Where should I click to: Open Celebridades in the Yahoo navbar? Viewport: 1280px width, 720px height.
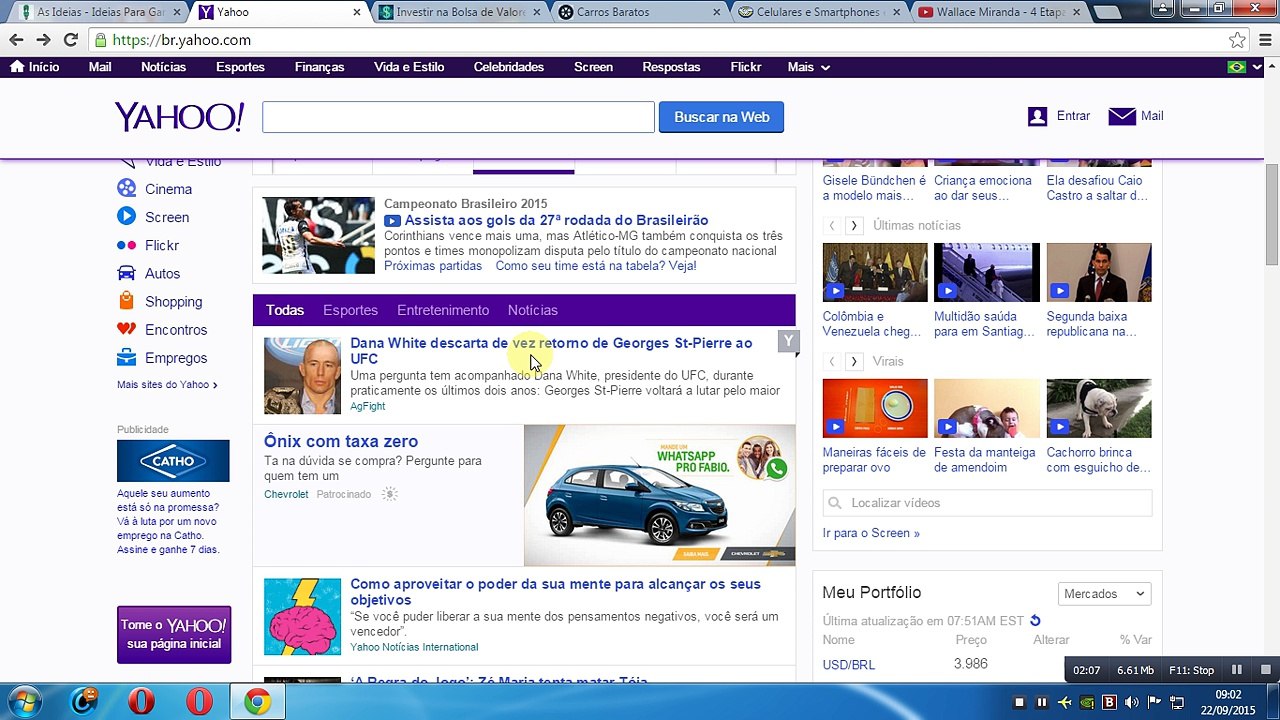coord(508,67)
